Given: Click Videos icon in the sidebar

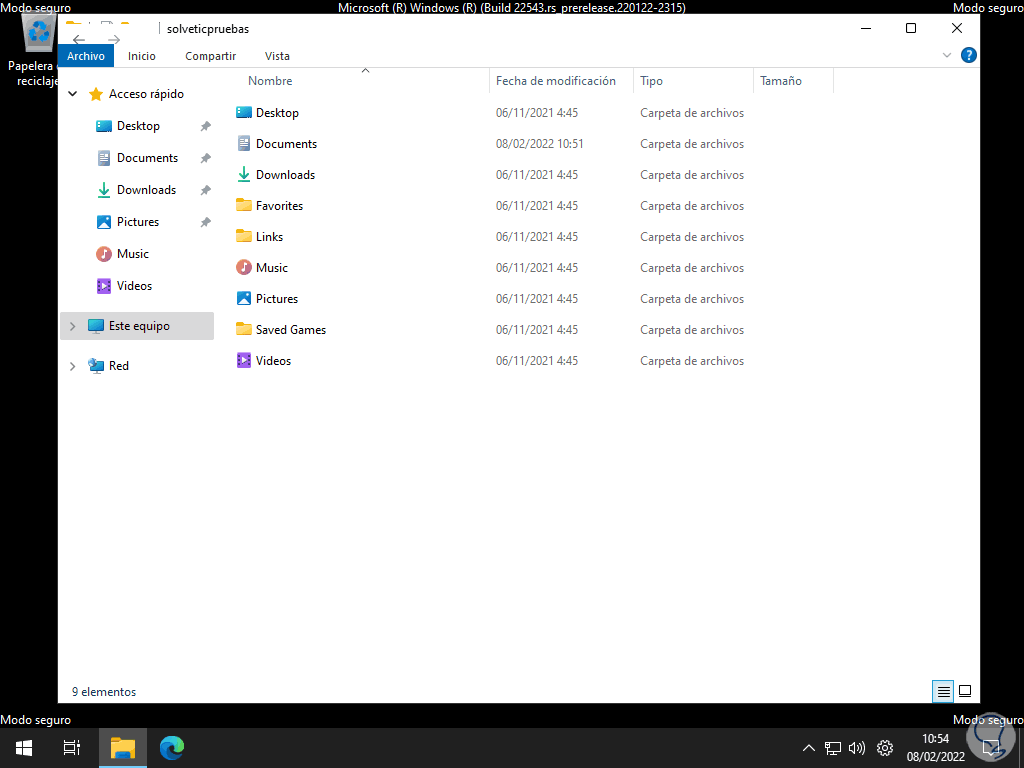Looking at the screenshot, I should (x=104, y=286).
